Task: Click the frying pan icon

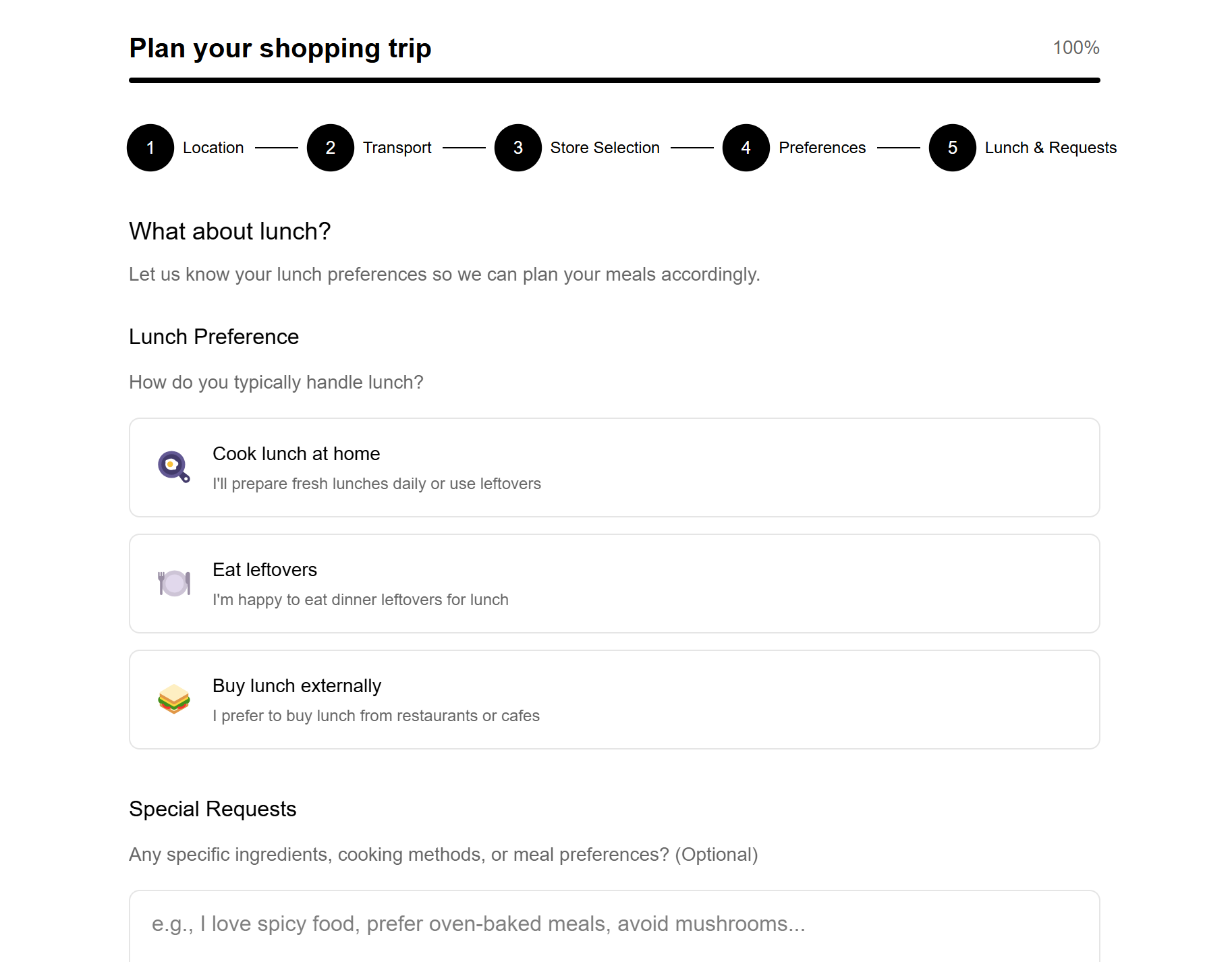Action: [x=174, y=467]
